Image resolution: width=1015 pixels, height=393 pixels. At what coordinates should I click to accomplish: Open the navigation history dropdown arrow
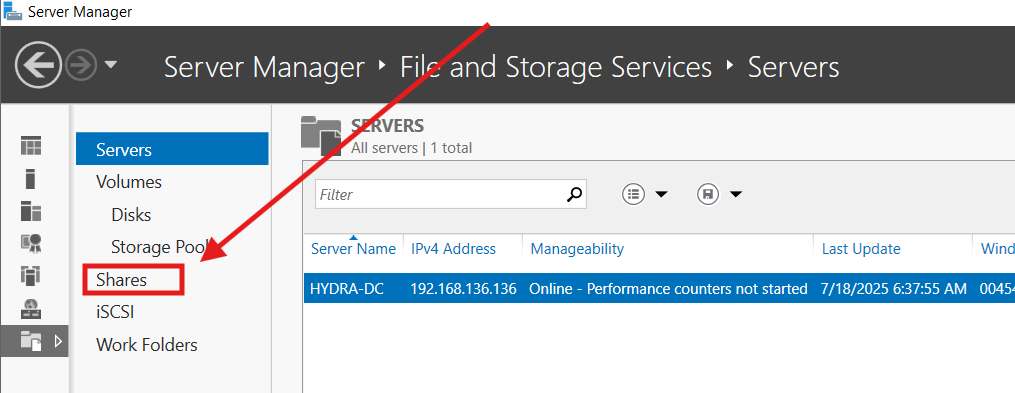[x=111, y=65]
